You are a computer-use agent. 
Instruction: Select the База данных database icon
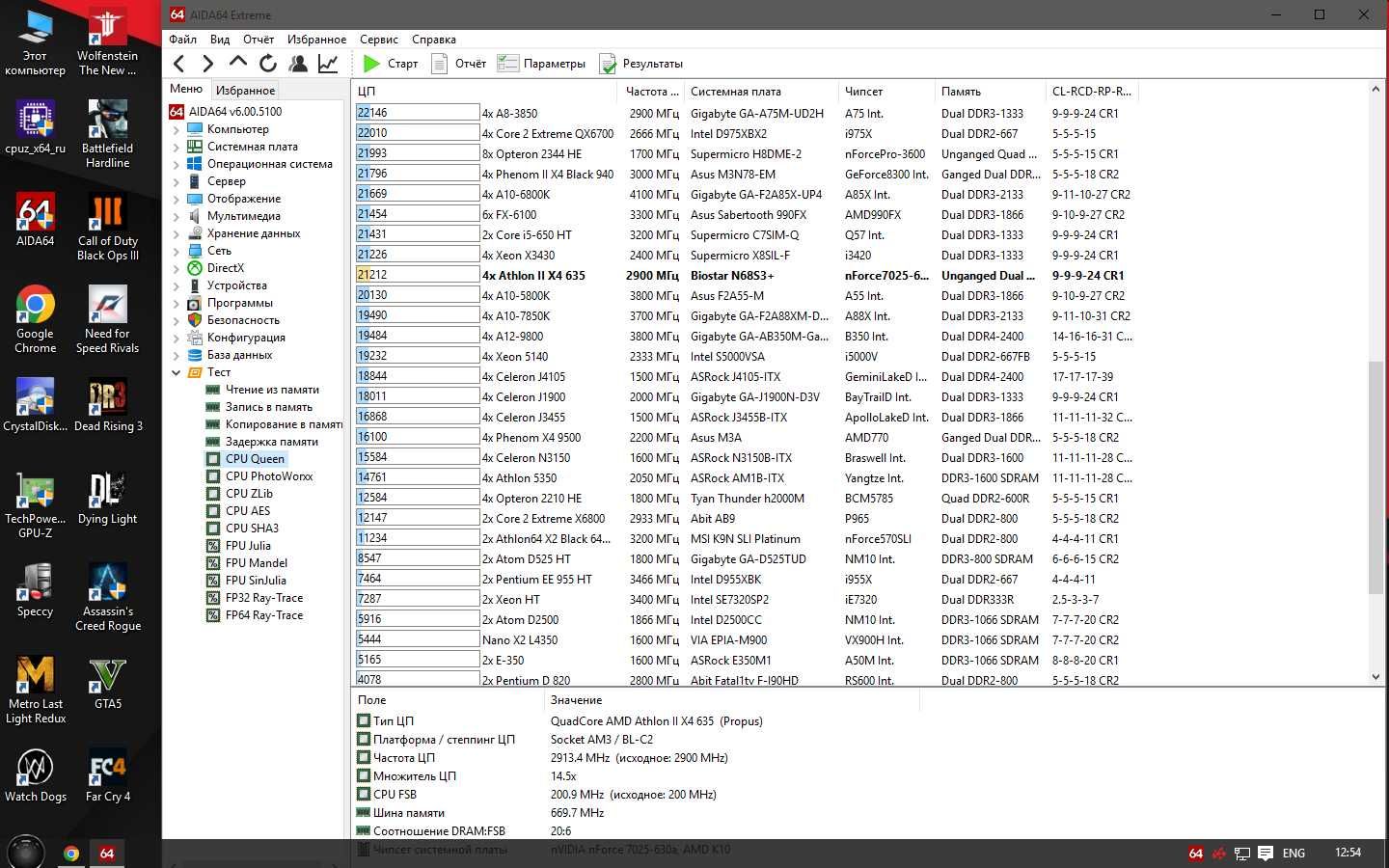point(195,355)
